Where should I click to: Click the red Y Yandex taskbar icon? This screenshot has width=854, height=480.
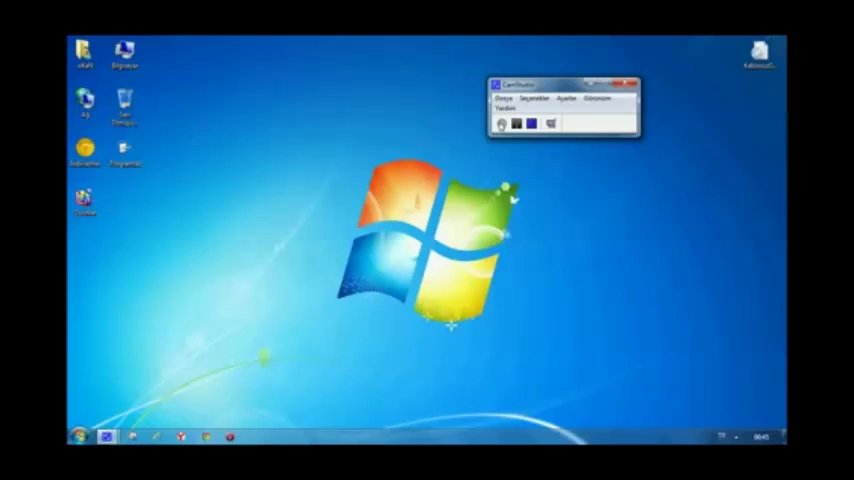(181, 436)
